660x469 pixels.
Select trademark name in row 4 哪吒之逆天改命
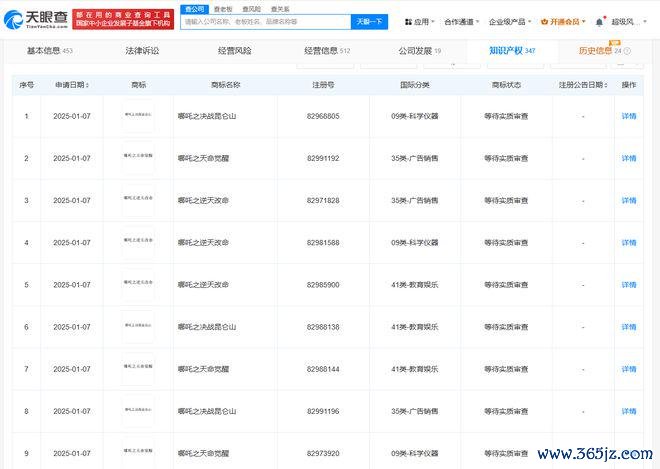[x=203, y=243]
